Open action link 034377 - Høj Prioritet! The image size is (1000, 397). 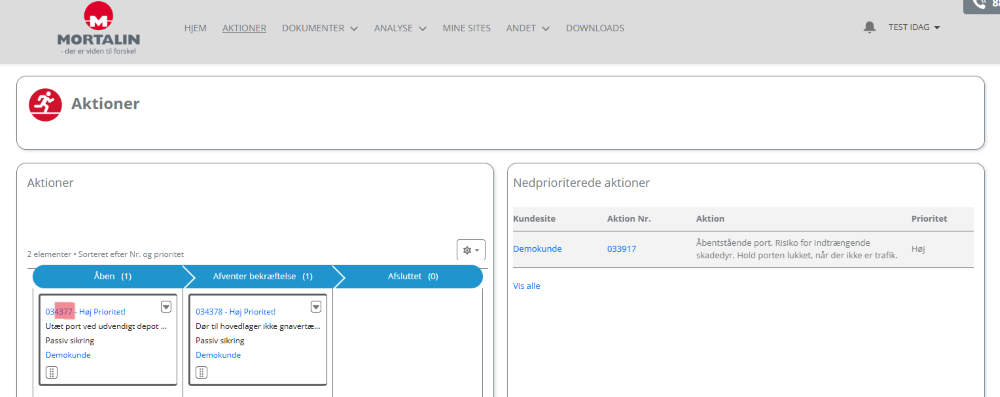(x=85, y=312)
